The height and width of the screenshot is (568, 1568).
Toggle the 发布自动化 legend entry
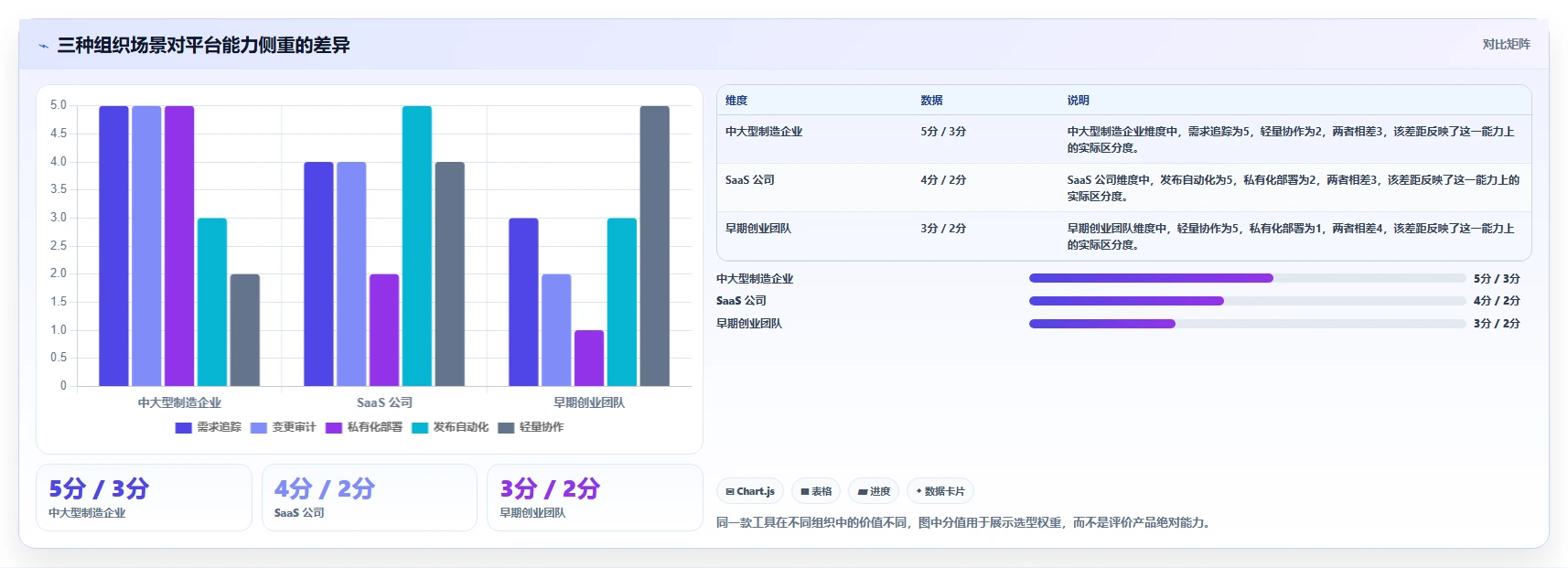tap(450, 427)
